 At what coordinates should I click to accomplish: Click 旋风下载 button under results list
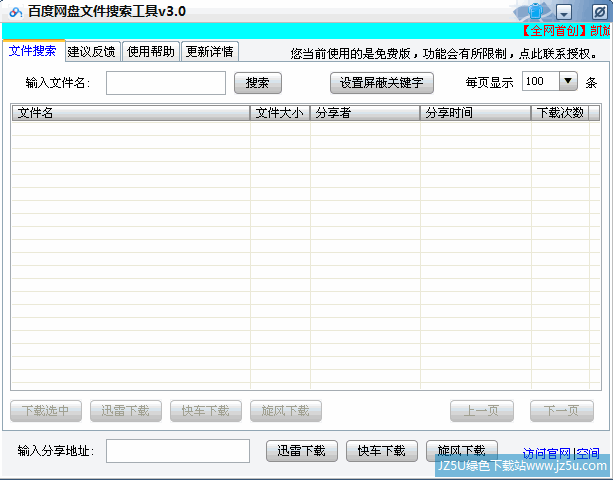[286, 411]
